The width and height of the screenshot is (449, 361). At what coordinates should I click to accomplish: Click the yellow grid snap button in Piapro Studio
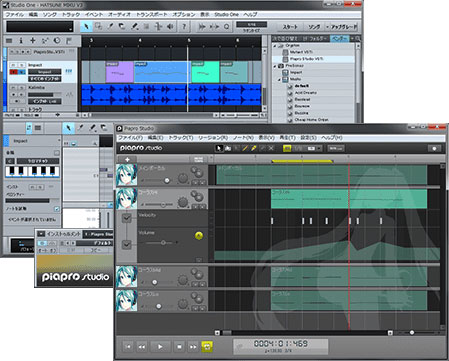287,148
